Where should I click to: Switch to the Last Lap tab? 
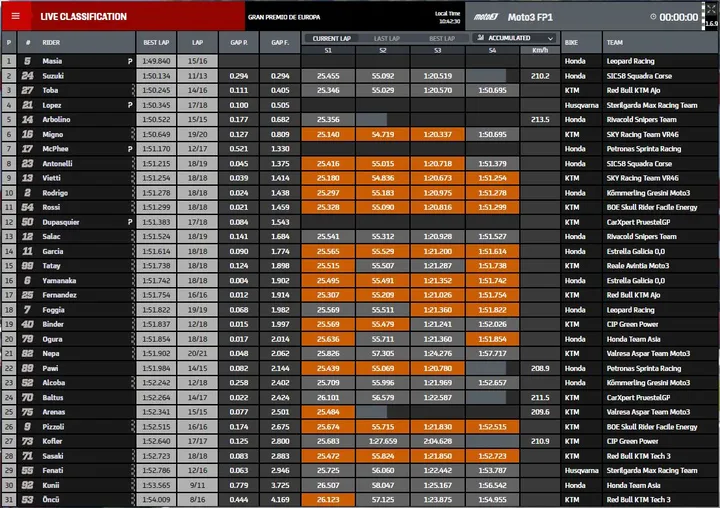point(387,39)
